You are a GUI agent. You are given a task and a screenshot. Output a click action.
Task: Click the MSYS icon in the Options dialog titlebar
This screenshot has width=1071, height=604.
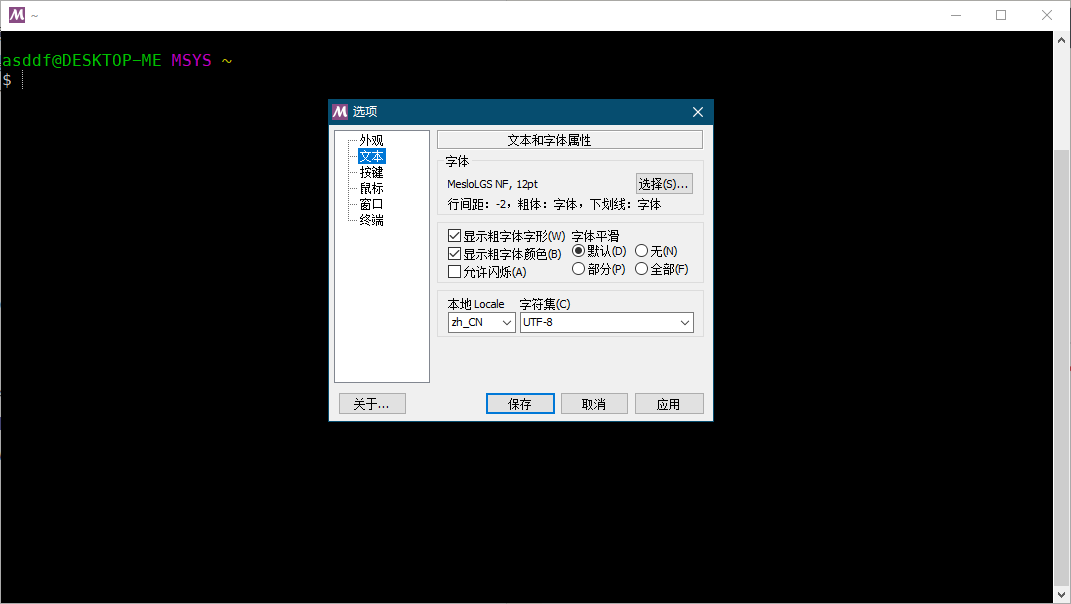pyautogui.click(x=339, y=112)
